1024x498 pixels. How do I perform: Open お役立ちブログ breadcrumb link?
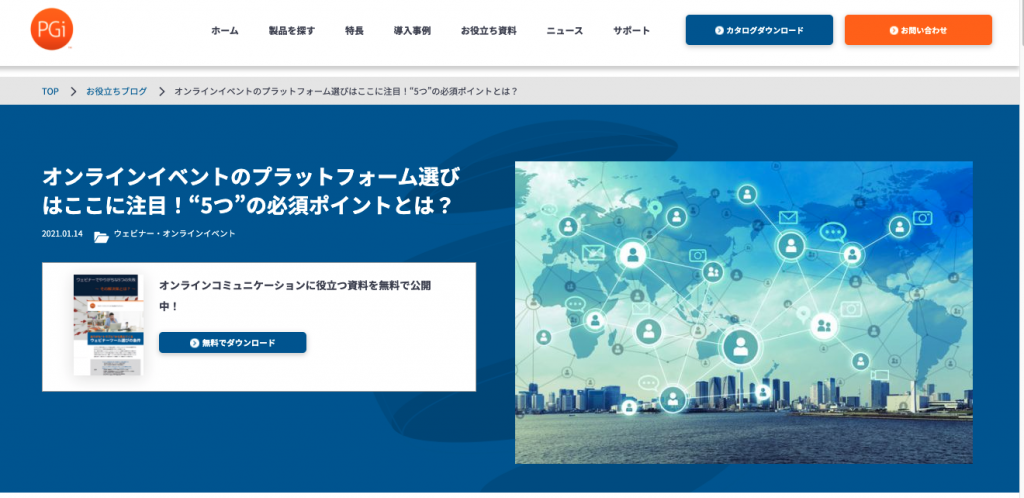click(x=116, y=91)
